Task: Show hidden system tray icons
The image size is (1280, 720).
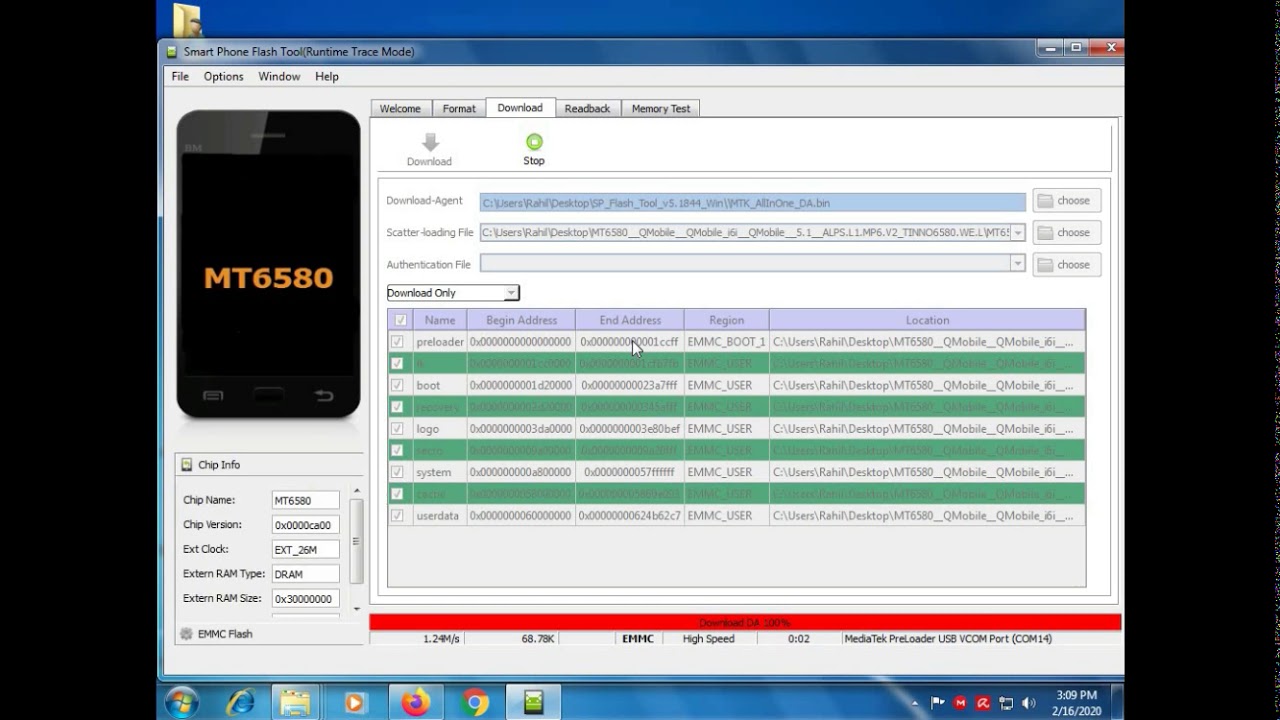Action: point(914,703)
